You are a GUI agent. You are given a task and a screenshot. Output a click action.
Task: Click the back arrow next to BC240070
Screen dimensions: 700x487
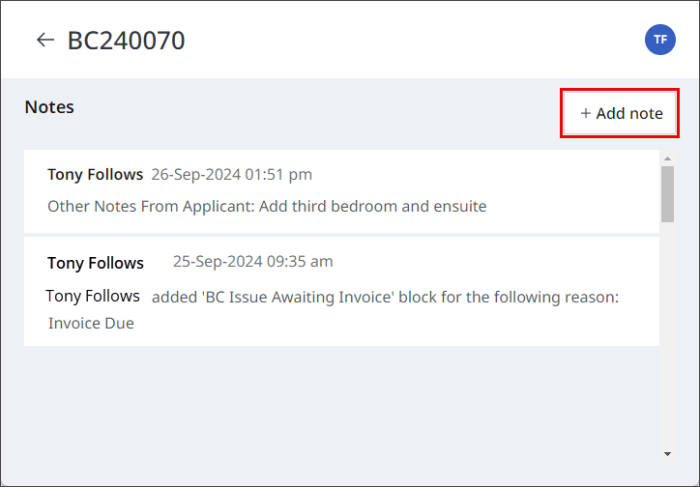coord(44,40)
